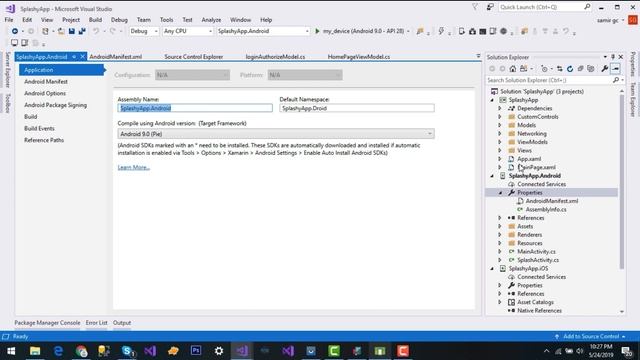The height and width of the screenshot is (360, 640).
Task: Open the Debug configuration dropdown
Action: (x=144, y=31)
